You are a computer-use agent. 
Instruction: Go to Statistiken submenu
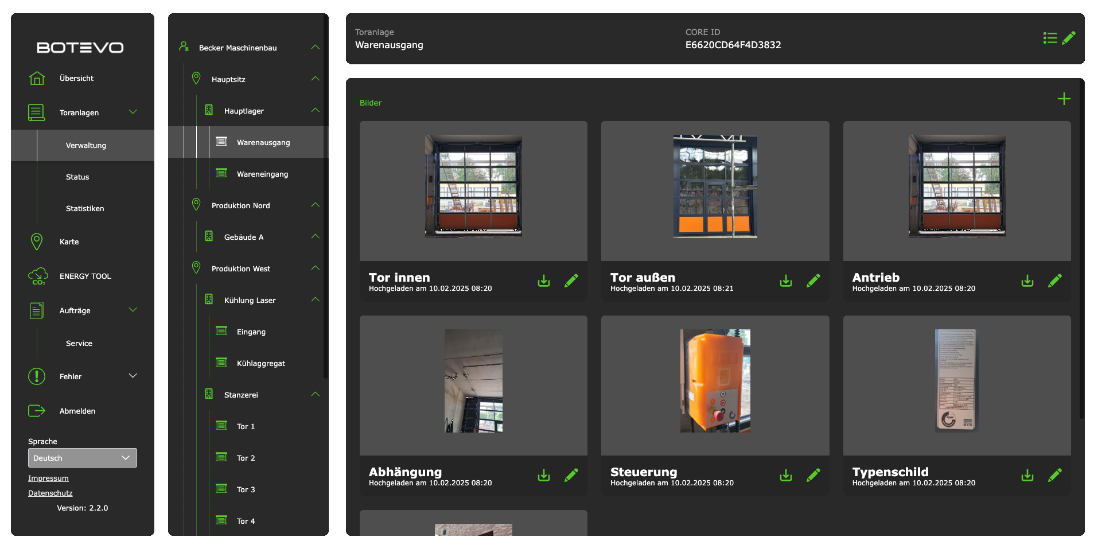click(x=85, y=209)
